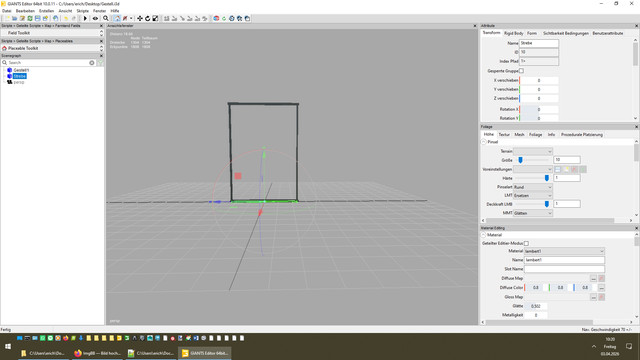Open the Datei menu
The image size is (640, 360).
7,11
